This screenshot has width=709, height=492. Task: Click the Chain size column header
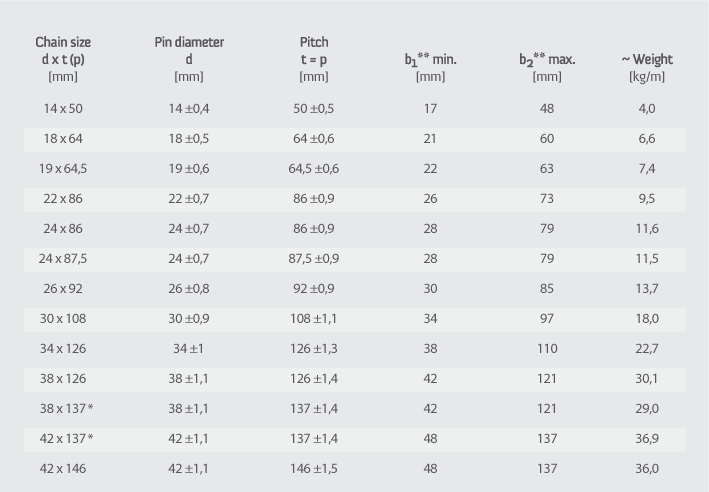click(63, 59)
